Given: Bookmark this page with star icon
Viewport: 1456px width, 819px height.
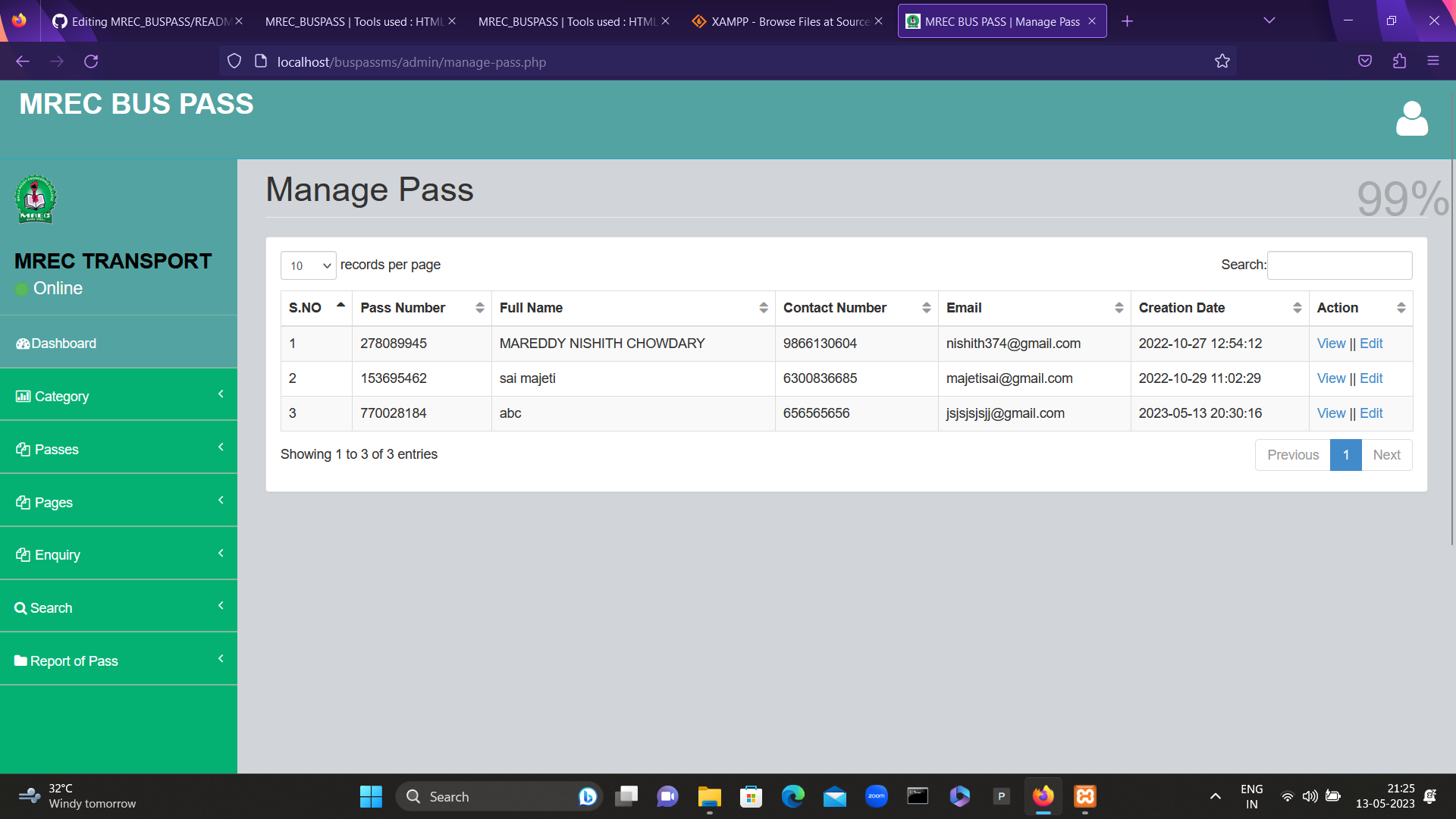Looking at the screenshot, I should tap(1222, 61).
